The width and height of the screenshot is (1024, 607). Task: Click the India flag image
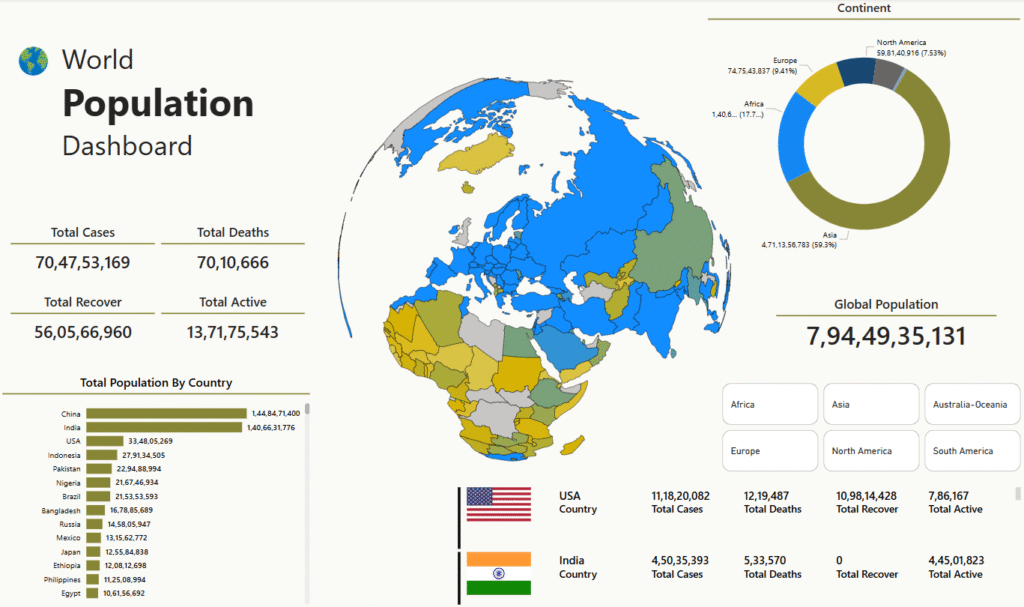498,573
